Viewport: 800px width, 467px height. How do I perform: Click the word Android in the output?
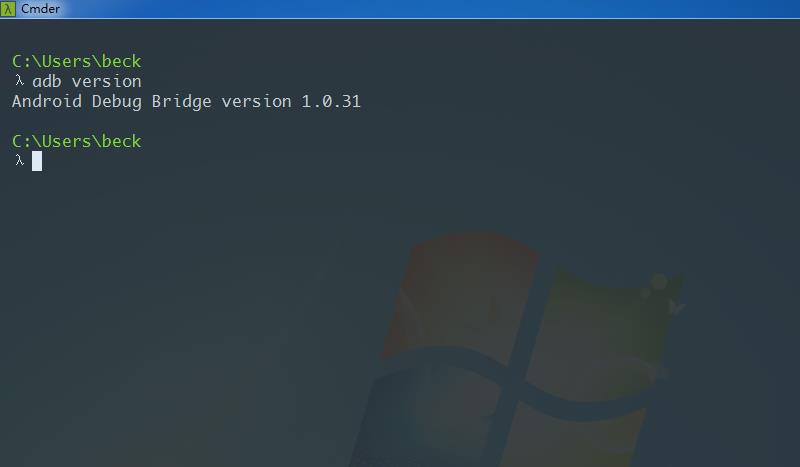coord(47,101)
